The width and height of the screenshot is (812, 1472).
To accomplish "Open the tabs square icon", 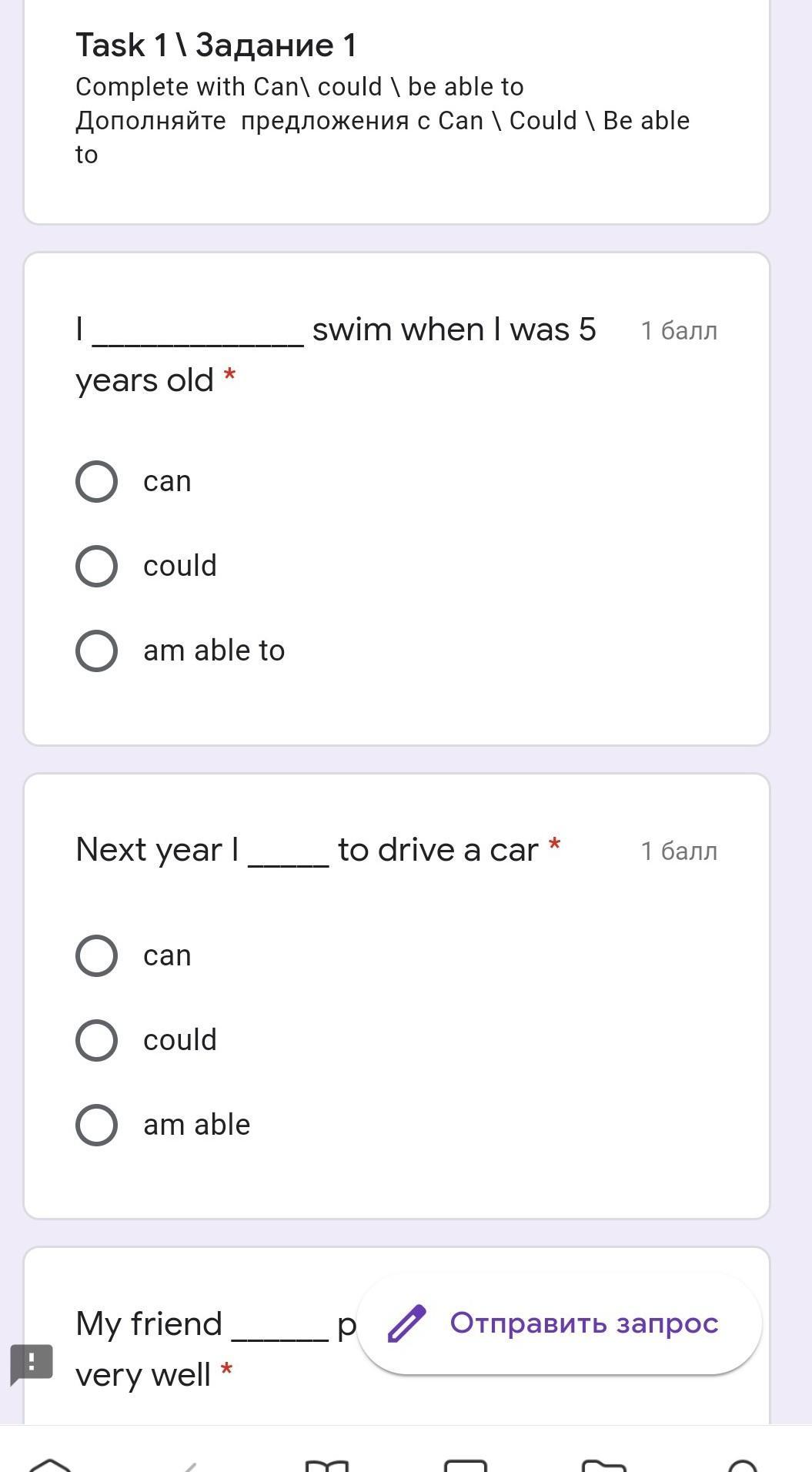I will coord(466,1464).
